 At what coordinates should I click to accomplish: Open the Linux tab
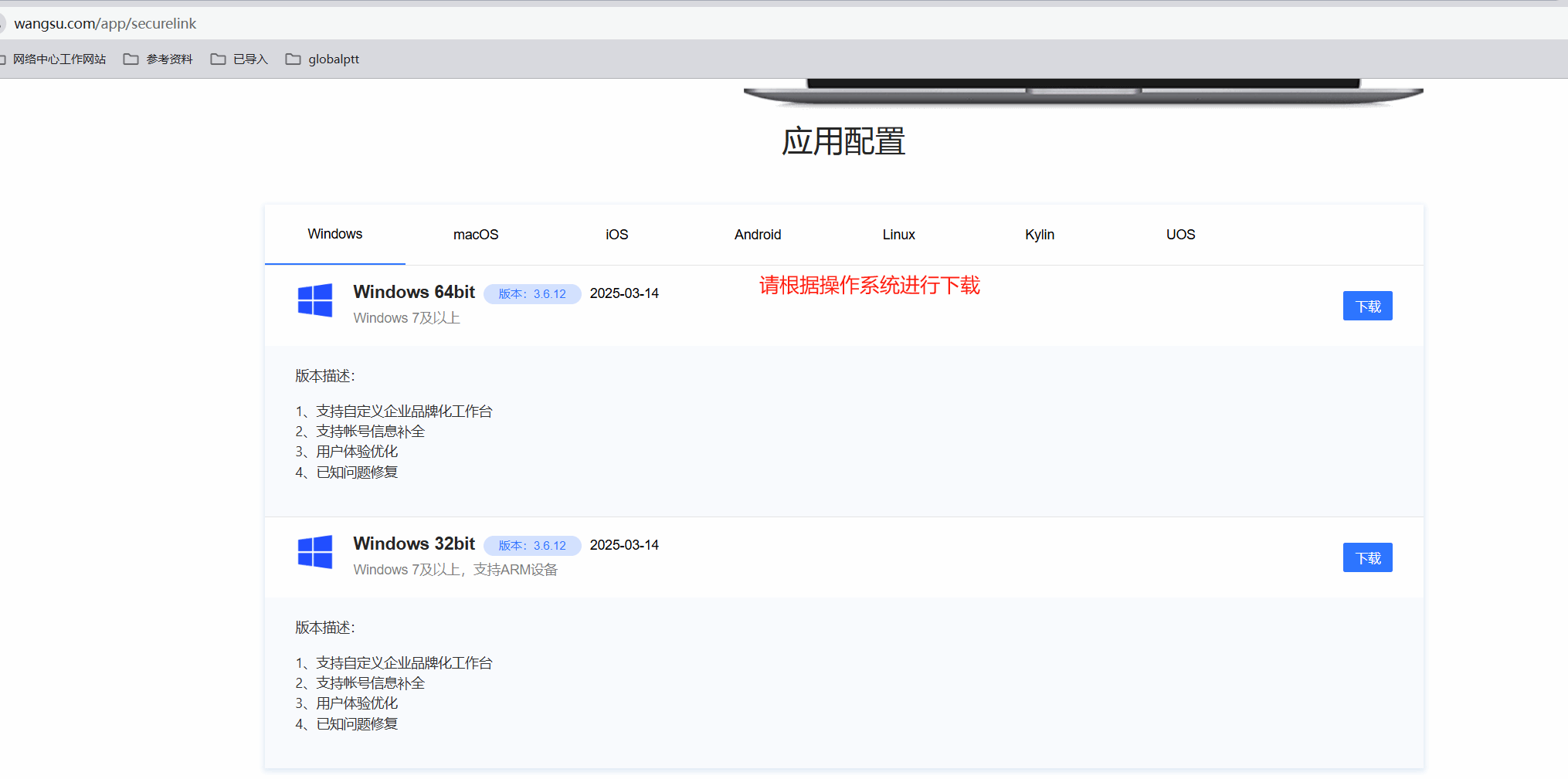(x=899, y=235)
